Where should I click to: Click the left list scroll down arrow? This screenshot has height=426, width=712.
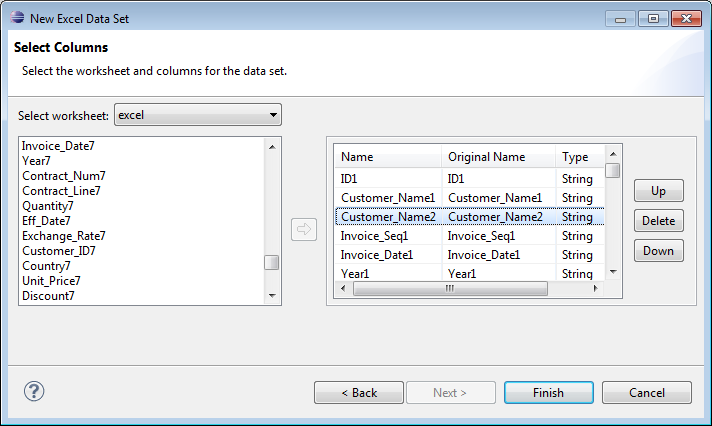(272, 296)
